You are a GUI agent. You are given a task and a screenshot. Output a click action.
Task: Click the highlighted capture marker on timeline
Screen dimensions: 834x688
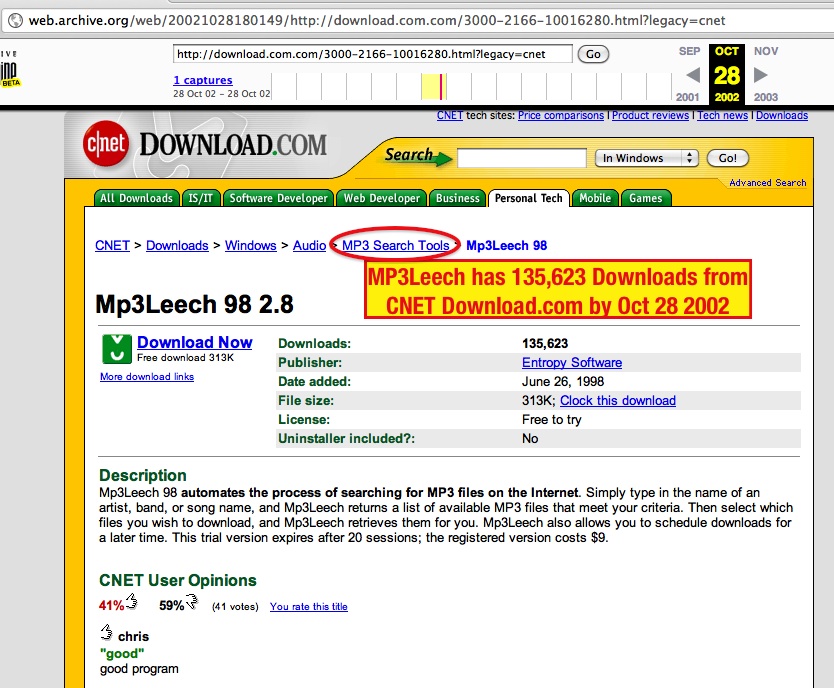[441, 87]
